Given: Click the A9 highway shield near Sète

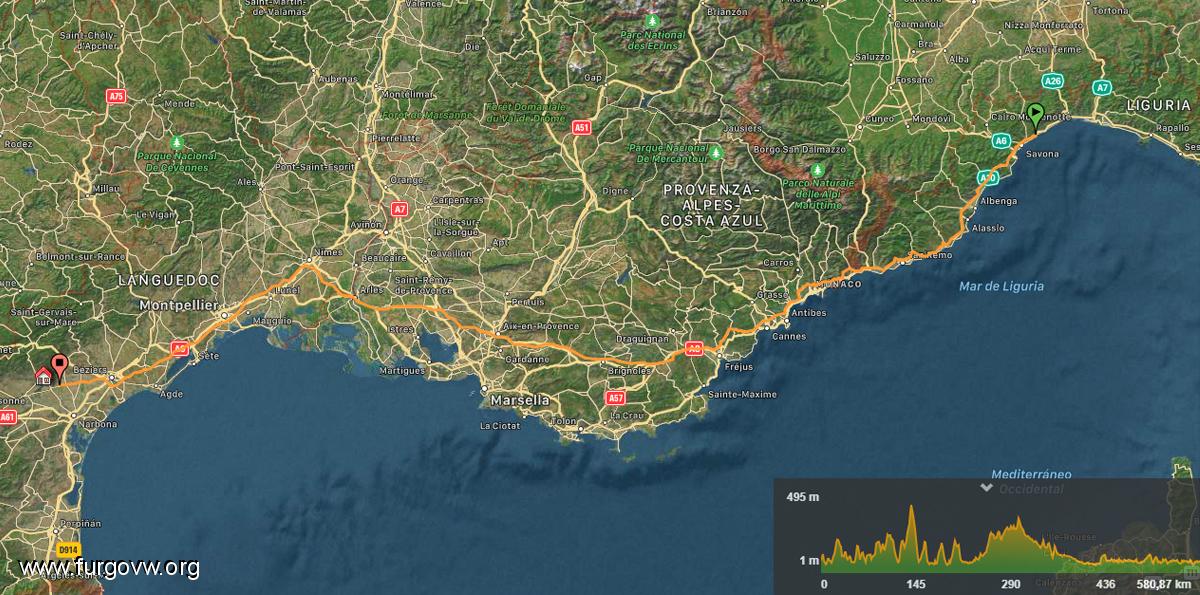Looking at the screenshot, I should [x=180, y=348].
